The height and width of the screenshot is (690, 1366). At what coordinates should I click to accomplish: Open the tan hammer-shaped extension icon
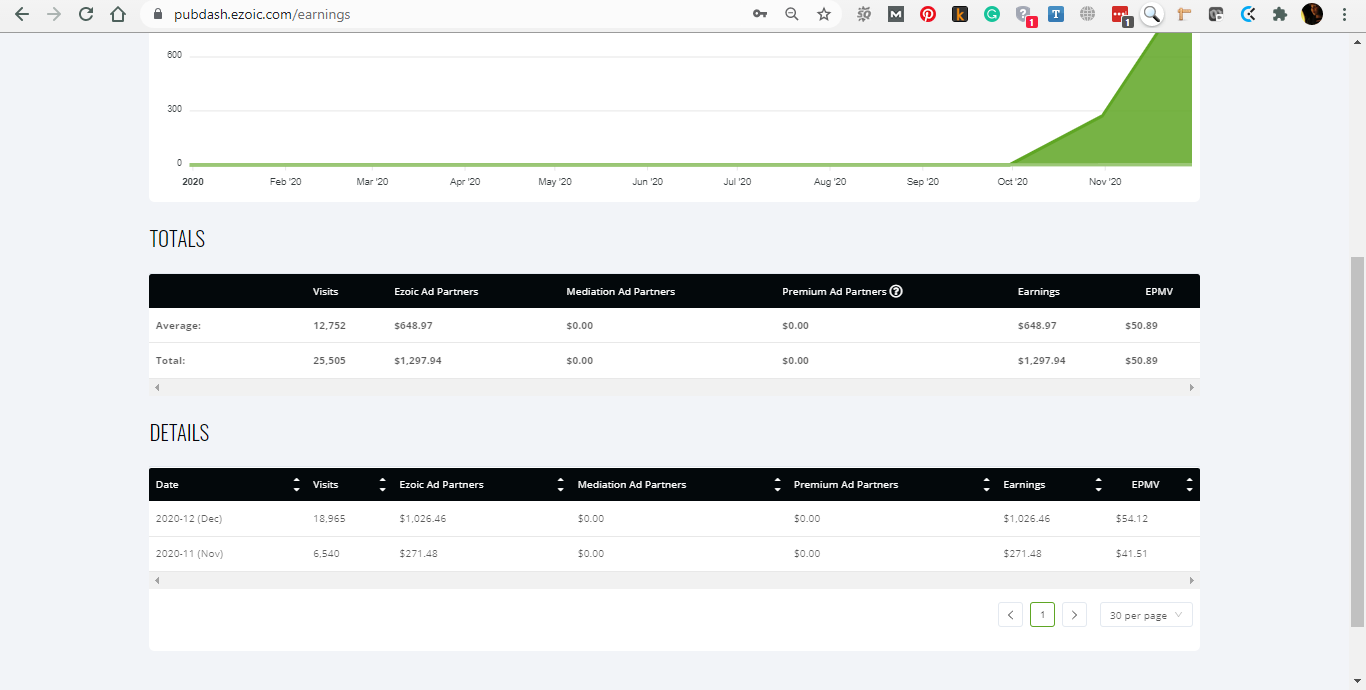coord(1184,15)
